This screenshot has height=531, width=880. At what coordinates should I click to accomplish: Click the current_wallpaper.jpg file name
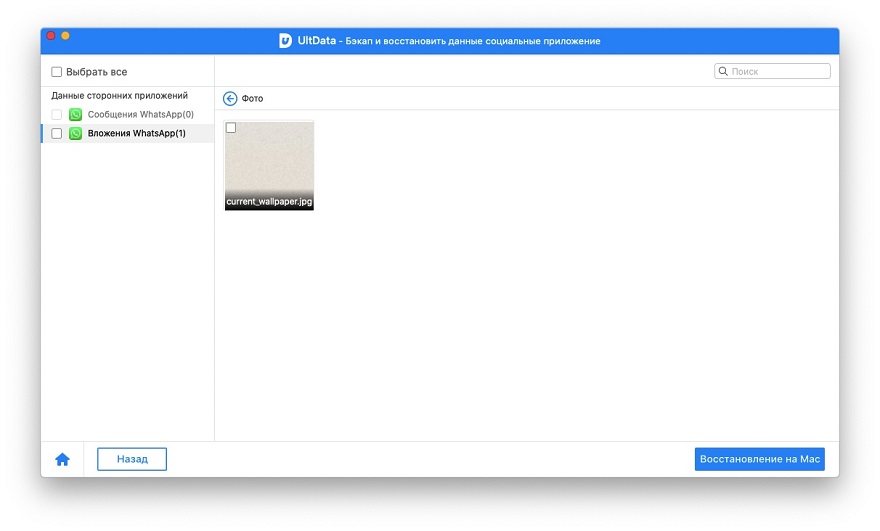tap(269, 202)
